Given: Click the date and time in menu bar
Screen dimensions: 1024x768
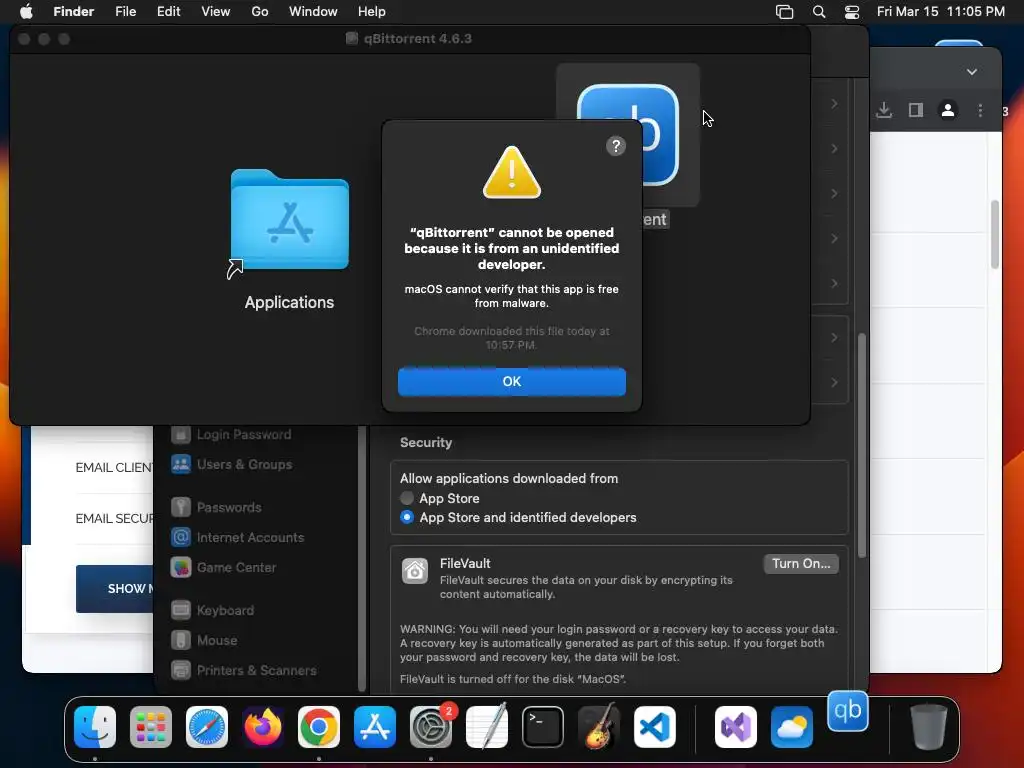Looking at the screenshot, I should 940,11.
